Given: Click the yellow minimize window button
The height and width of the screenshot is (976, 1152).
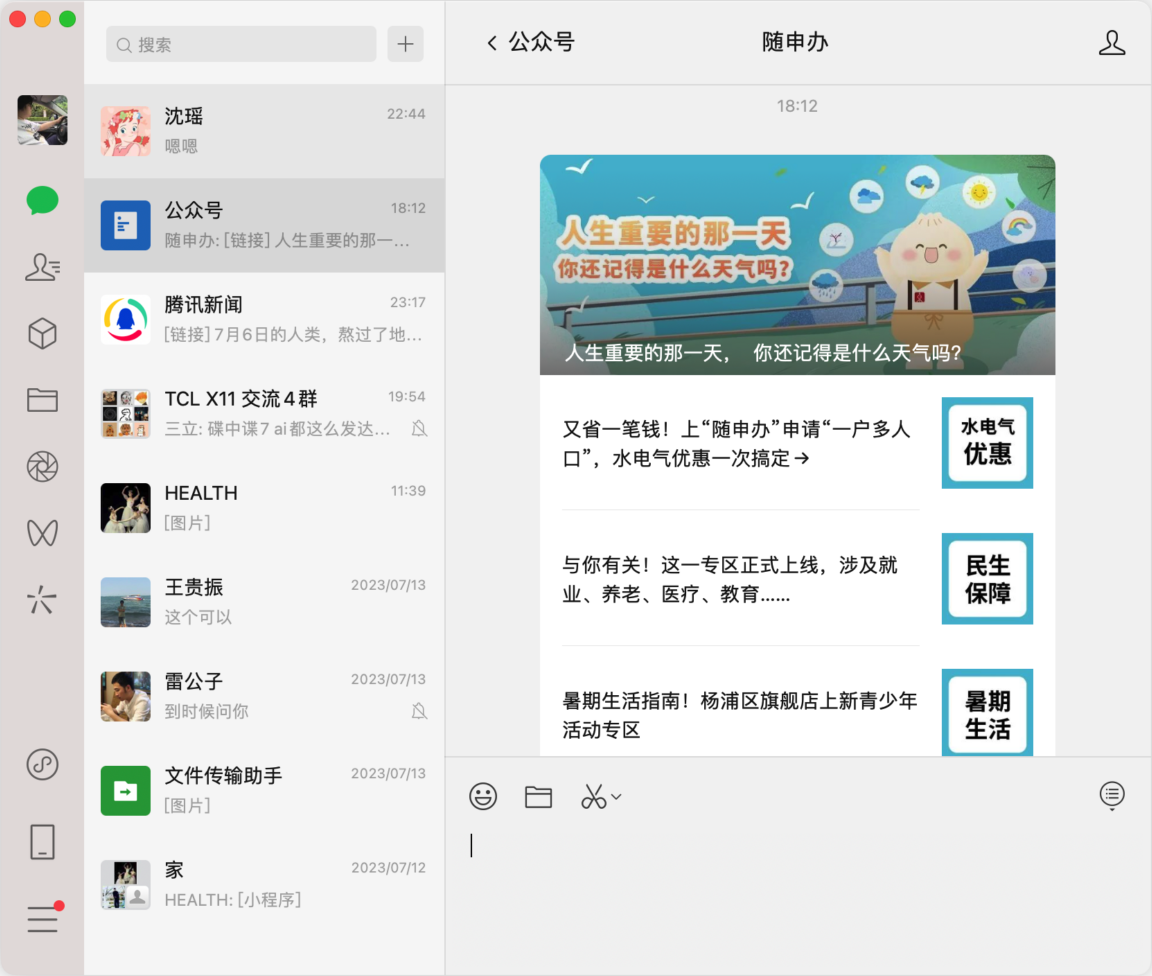Looking at the screenshot, I should 43,19.
